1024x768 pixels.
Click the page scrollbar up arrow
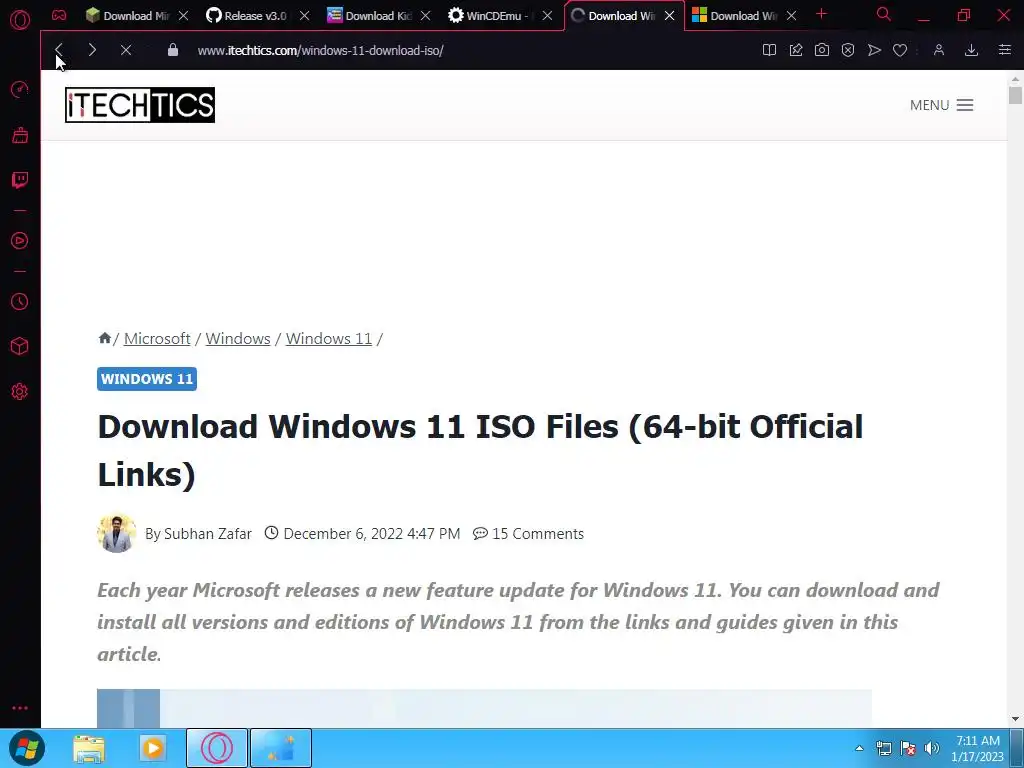[x=1015, y=80]
